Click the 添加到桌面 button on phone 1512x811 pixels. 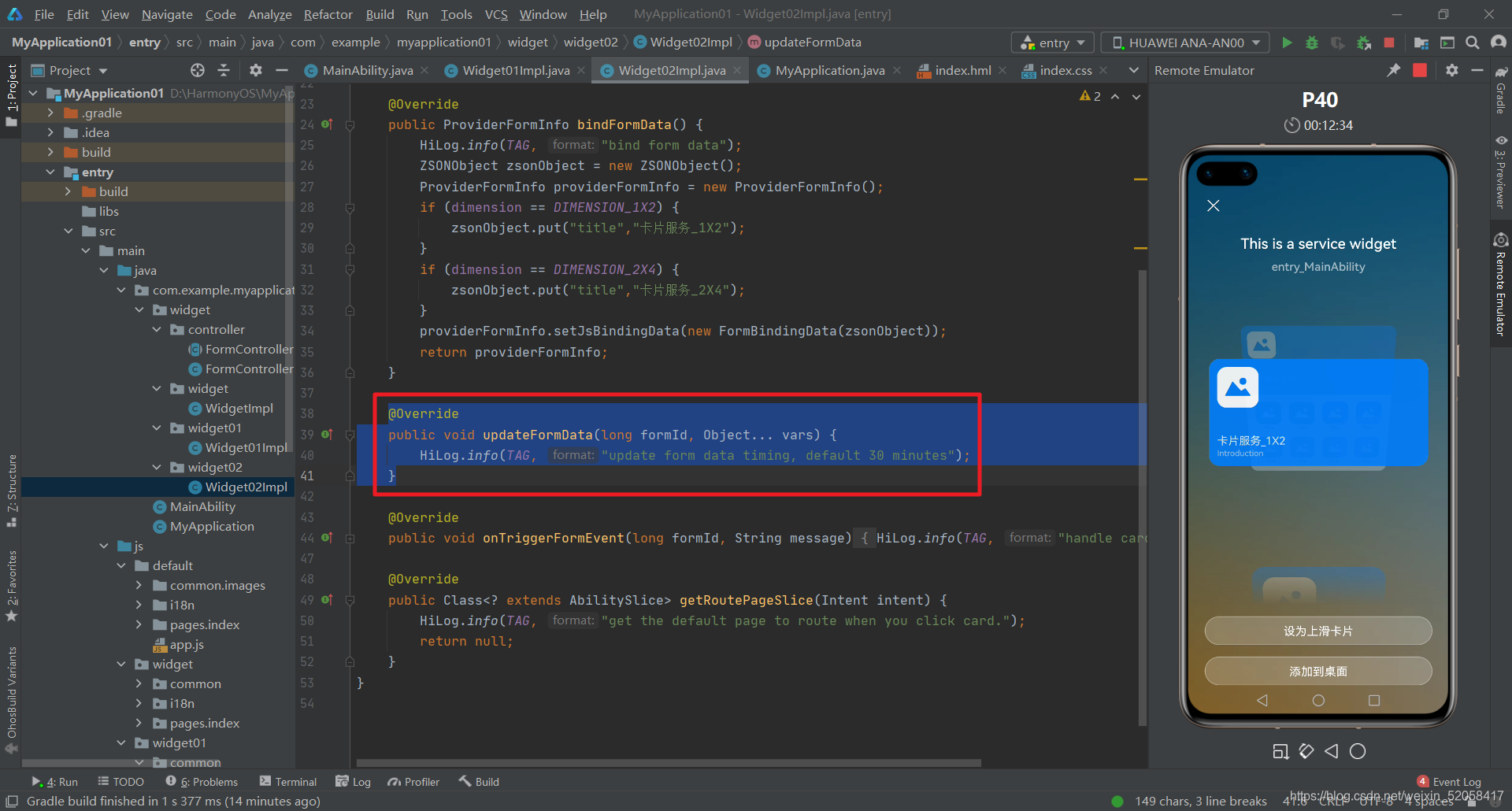pyautogui.click(x=1317, y=671)
